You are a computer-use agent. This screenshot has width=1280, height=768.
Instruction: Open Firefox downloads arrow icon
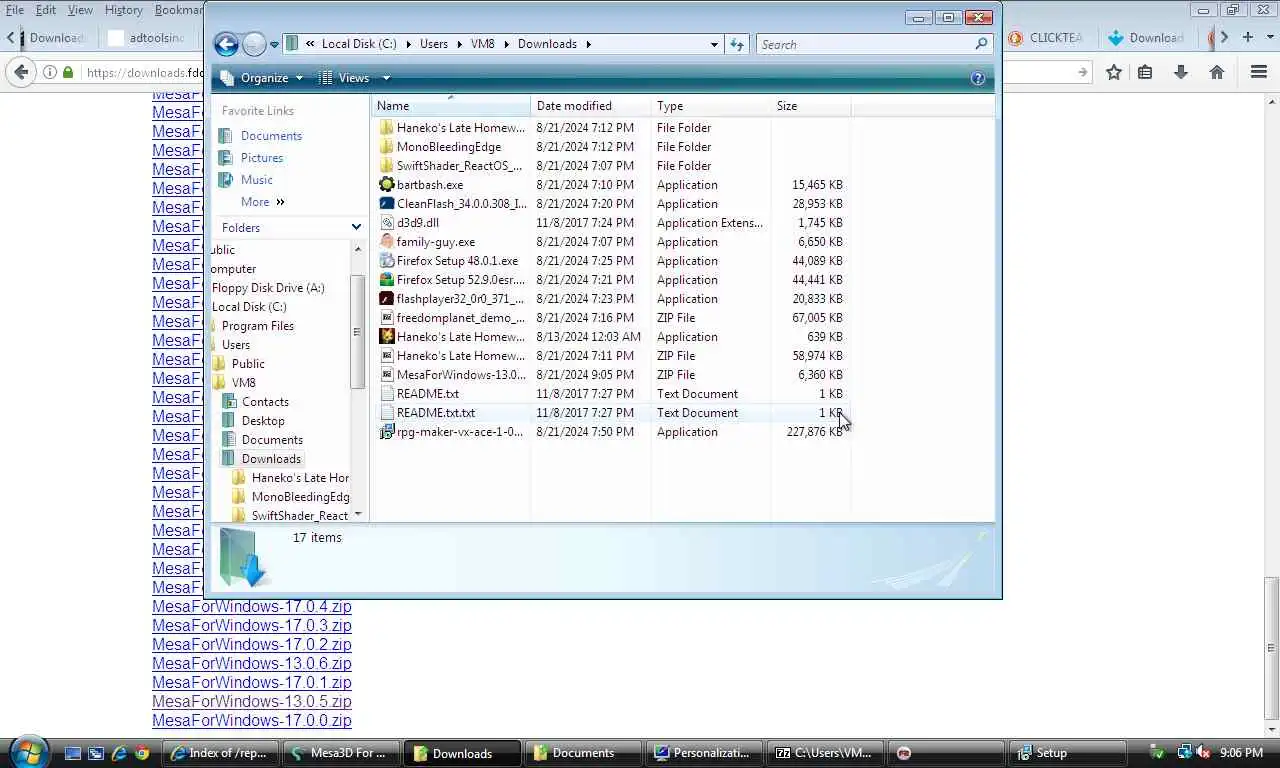tap(1181, 72)
